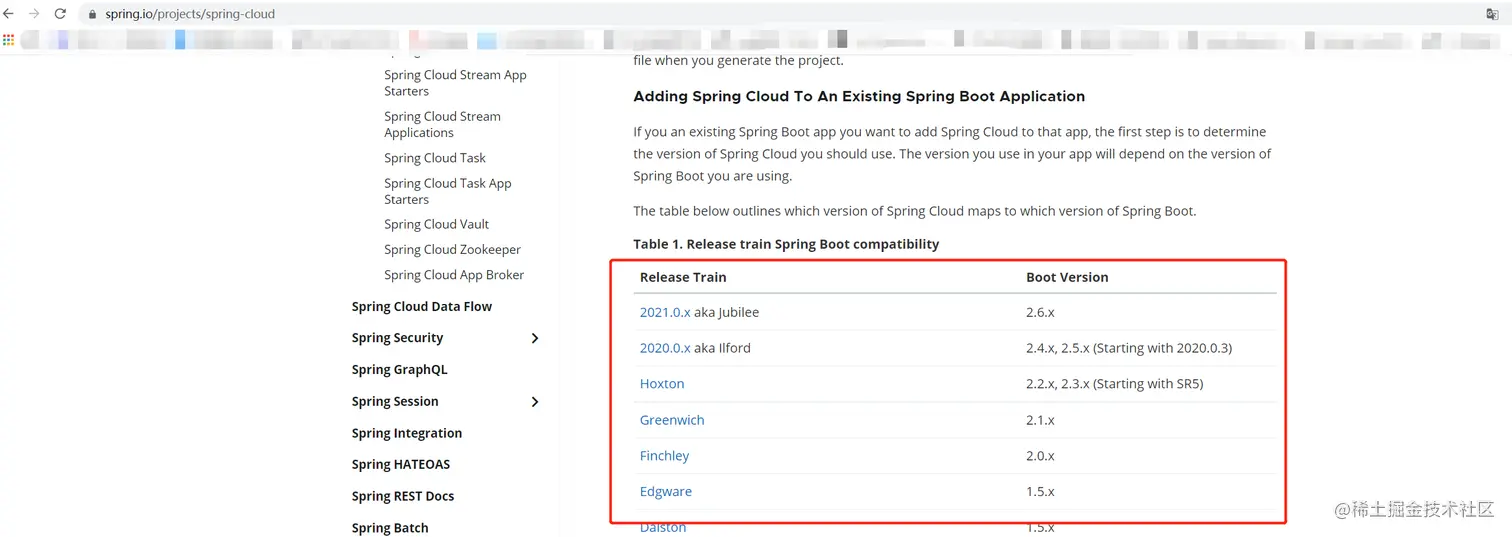Open Spring Cloud Task link
Screen dimensions: 1512x537
pos(435,158)
